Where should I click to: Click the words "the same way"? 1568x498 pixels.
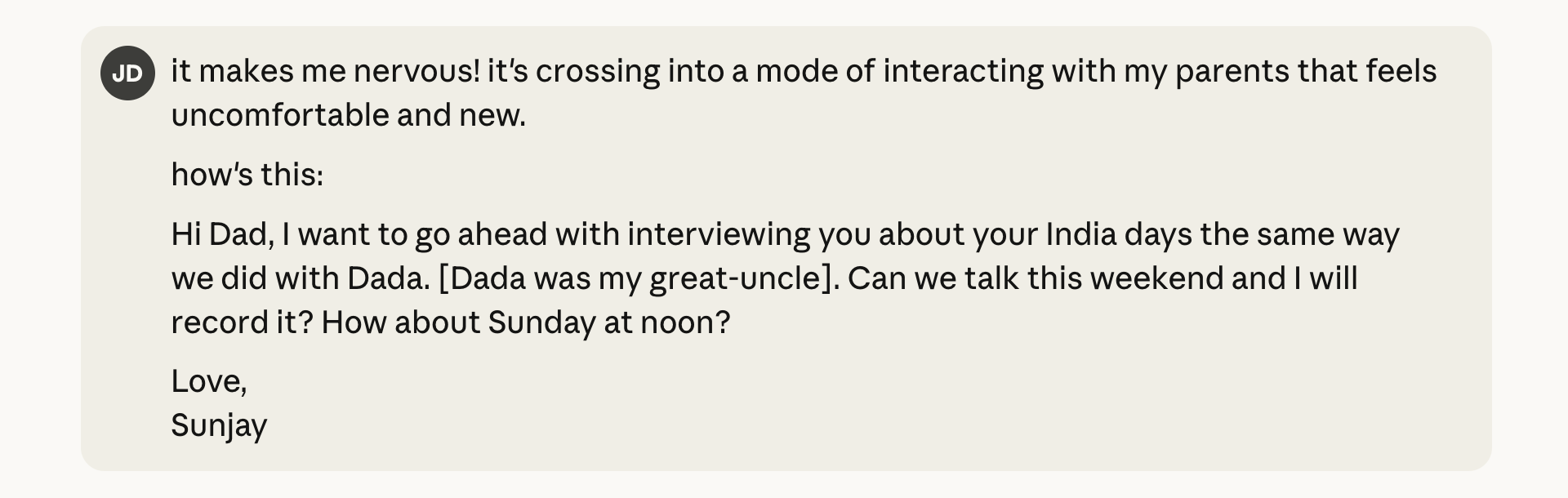[x=1299, y=235]
